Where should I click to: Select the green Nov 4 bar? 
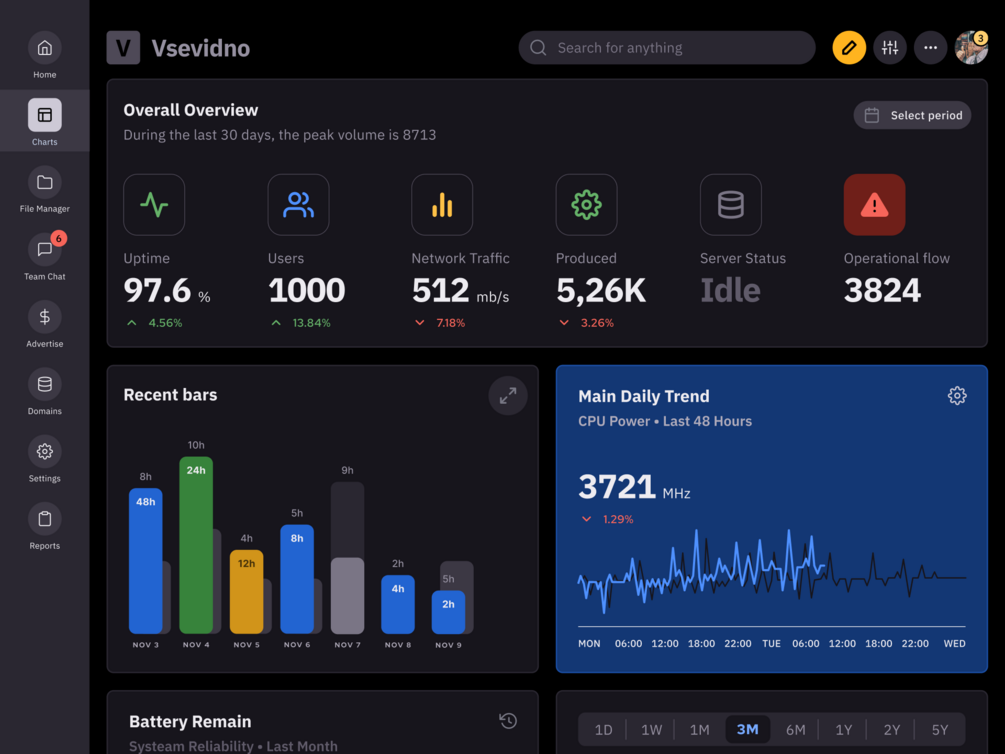pyautogui.click(x=195, y=545)
